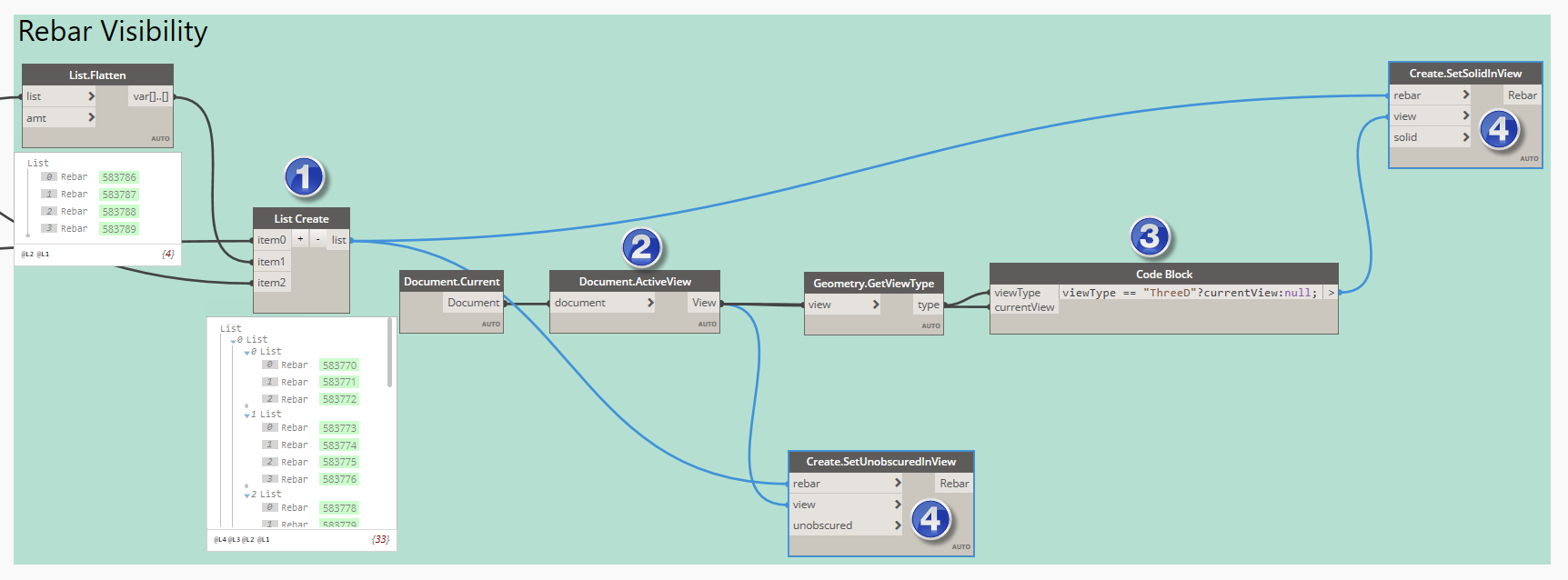The width and height of the screenshot is (1568, 580).
Task: Click rebar element ID 583770
Action: 339,365
